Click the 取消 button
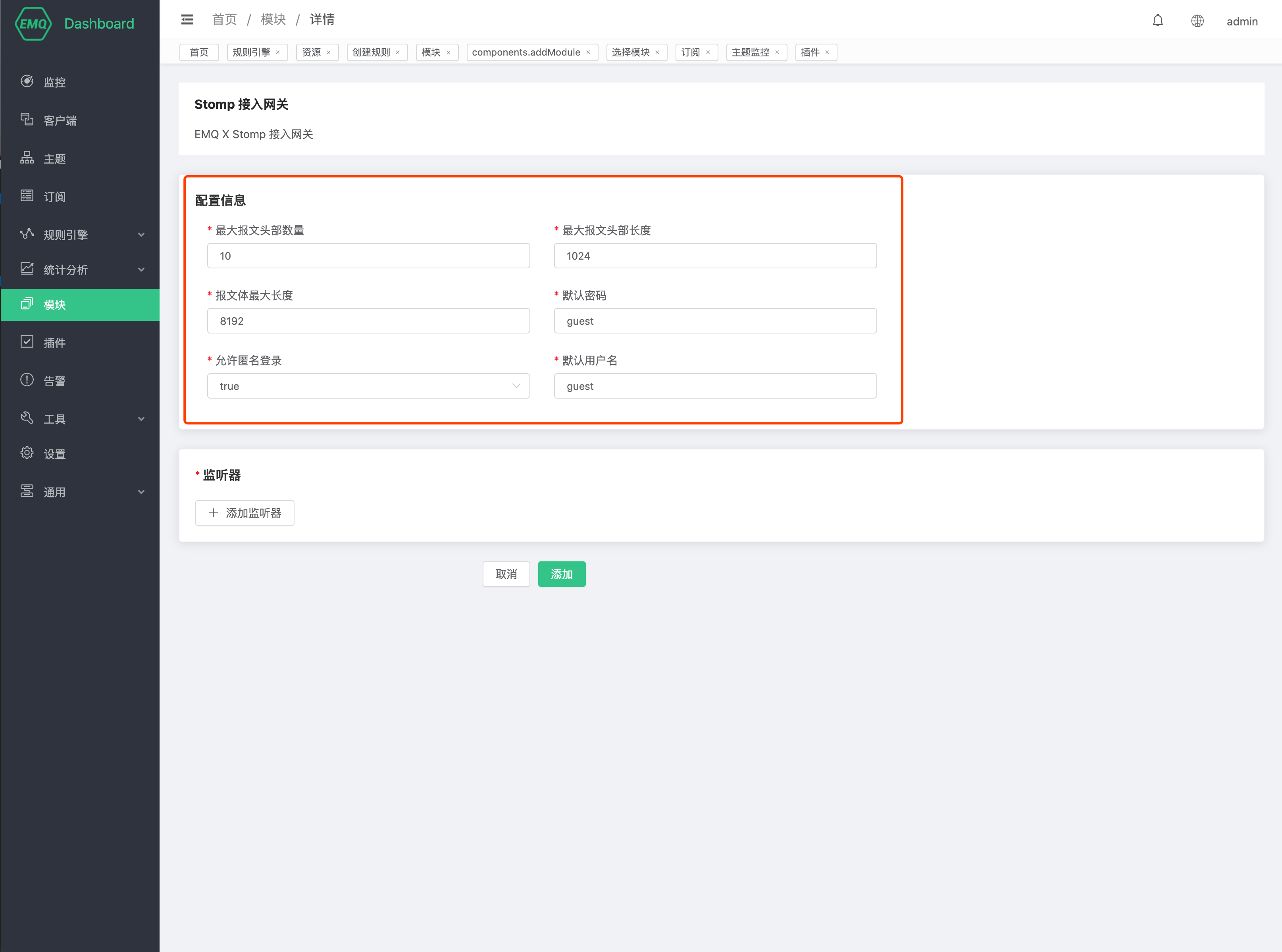The height and width of the screenshot is (952, 1282). click(506, 574)
